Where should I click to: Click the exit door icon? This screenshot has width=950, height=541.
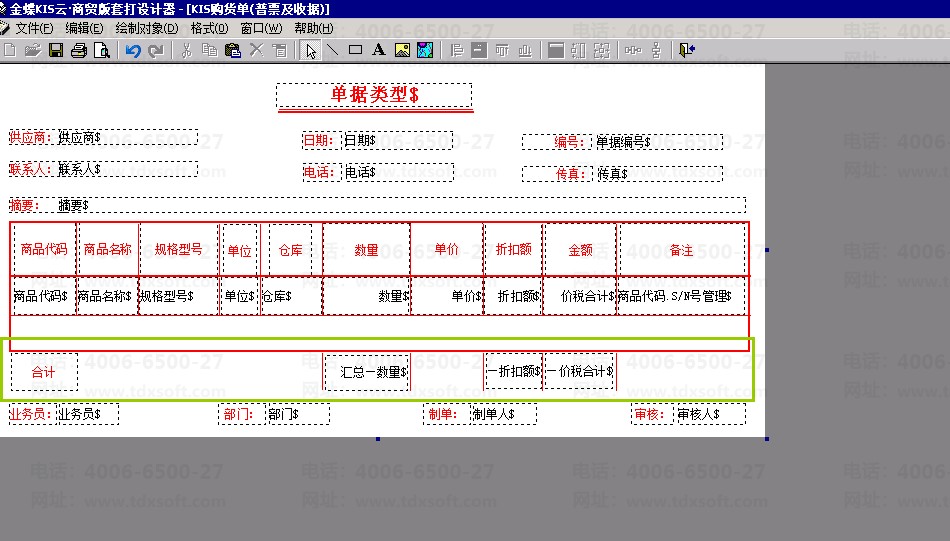686,50
